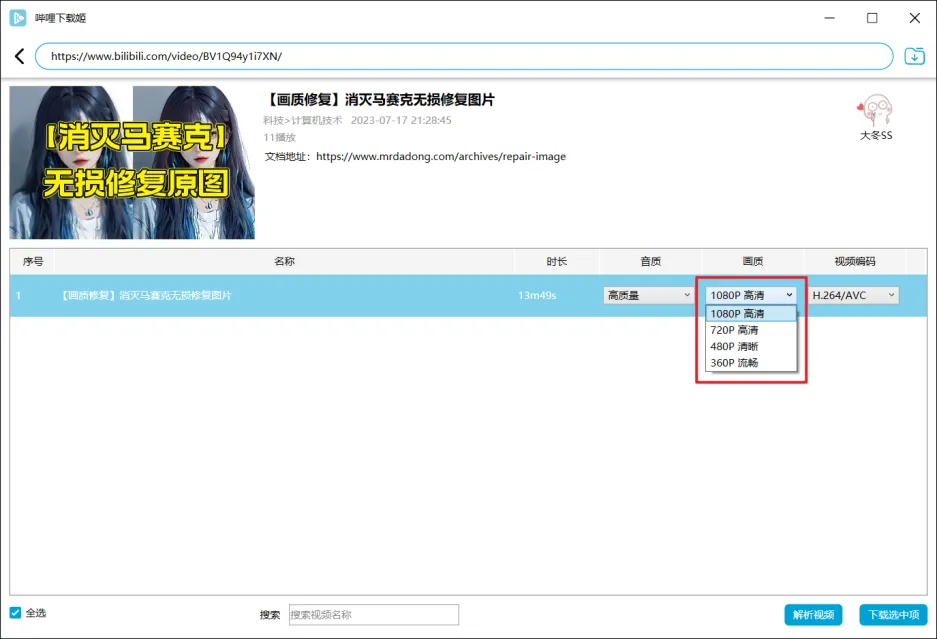Image resolution: width=937 pixels, height=639 pixels.
Task: Choose 480P 清晰 quality option
Action: 735,346
